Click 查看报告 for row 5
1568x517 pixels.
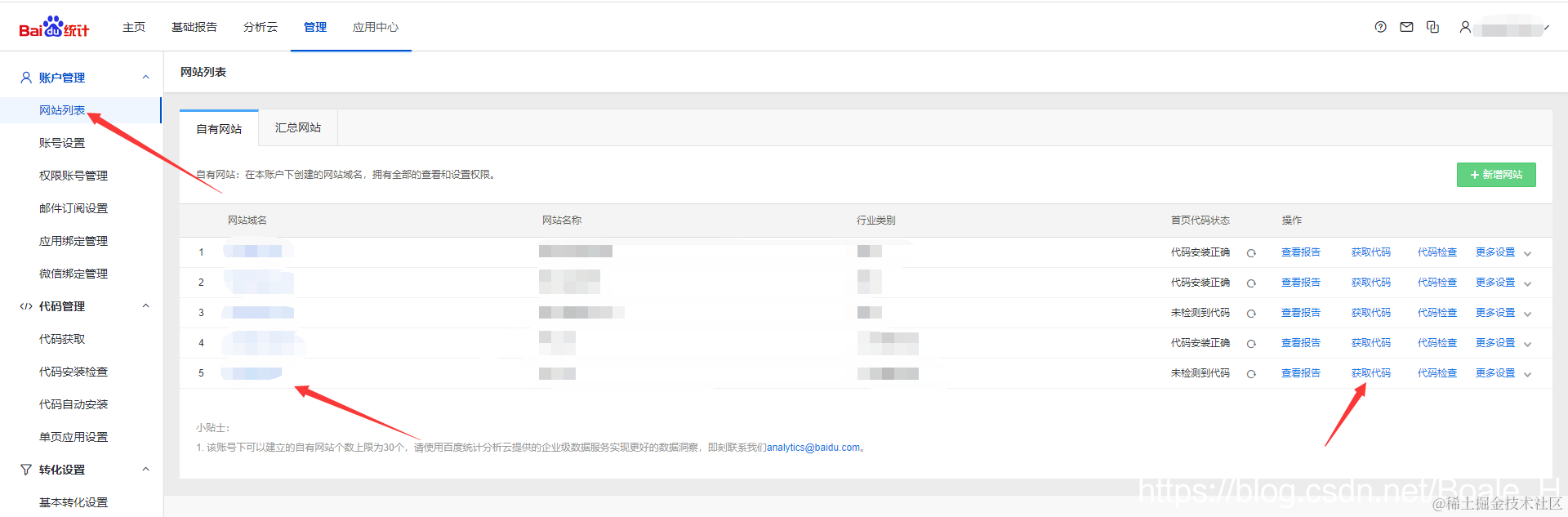point(1301,373)
